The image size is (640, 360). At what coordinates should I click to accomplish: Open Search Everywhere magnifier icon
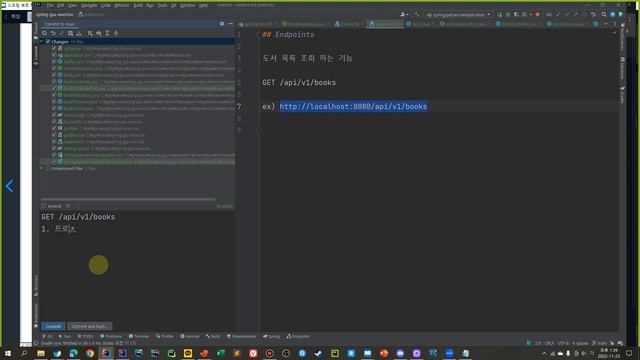click(x=604, y=14)
